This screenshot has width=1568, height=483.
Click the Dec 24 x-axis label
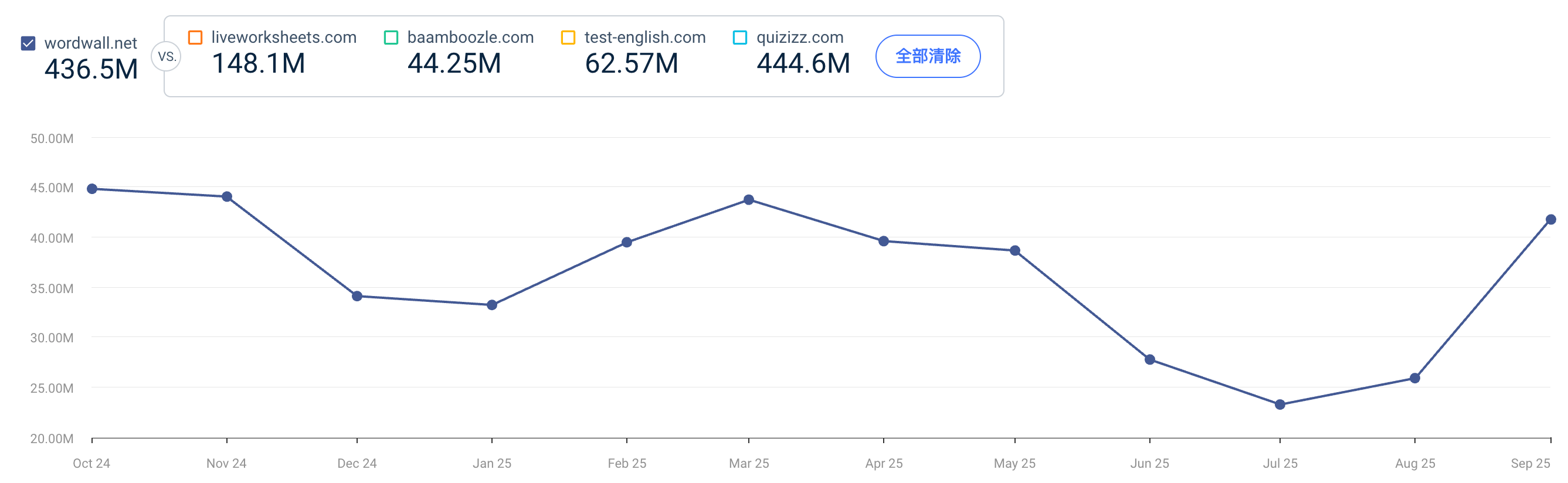click(357, 464)
